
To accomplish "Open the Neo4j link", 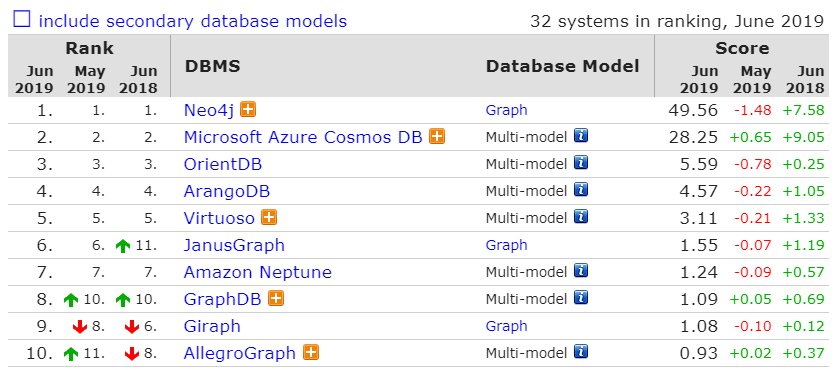I will (x=209, y=111).
